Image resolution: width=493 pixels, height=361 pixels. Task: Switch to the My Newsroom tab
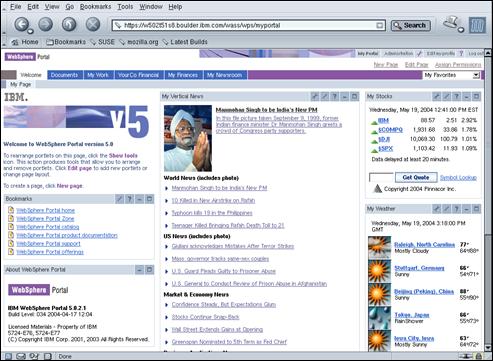pyautogui.click(x=225, y=75)
